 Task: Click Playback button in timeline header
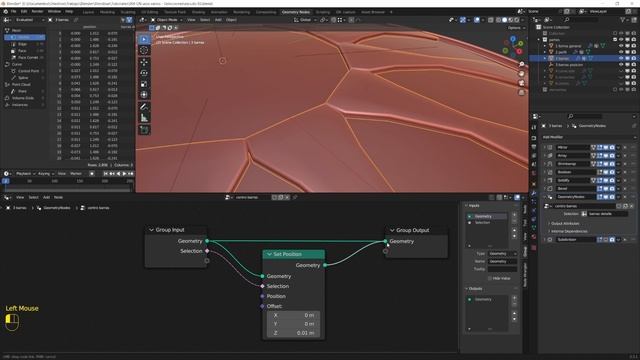coord(25,174)
